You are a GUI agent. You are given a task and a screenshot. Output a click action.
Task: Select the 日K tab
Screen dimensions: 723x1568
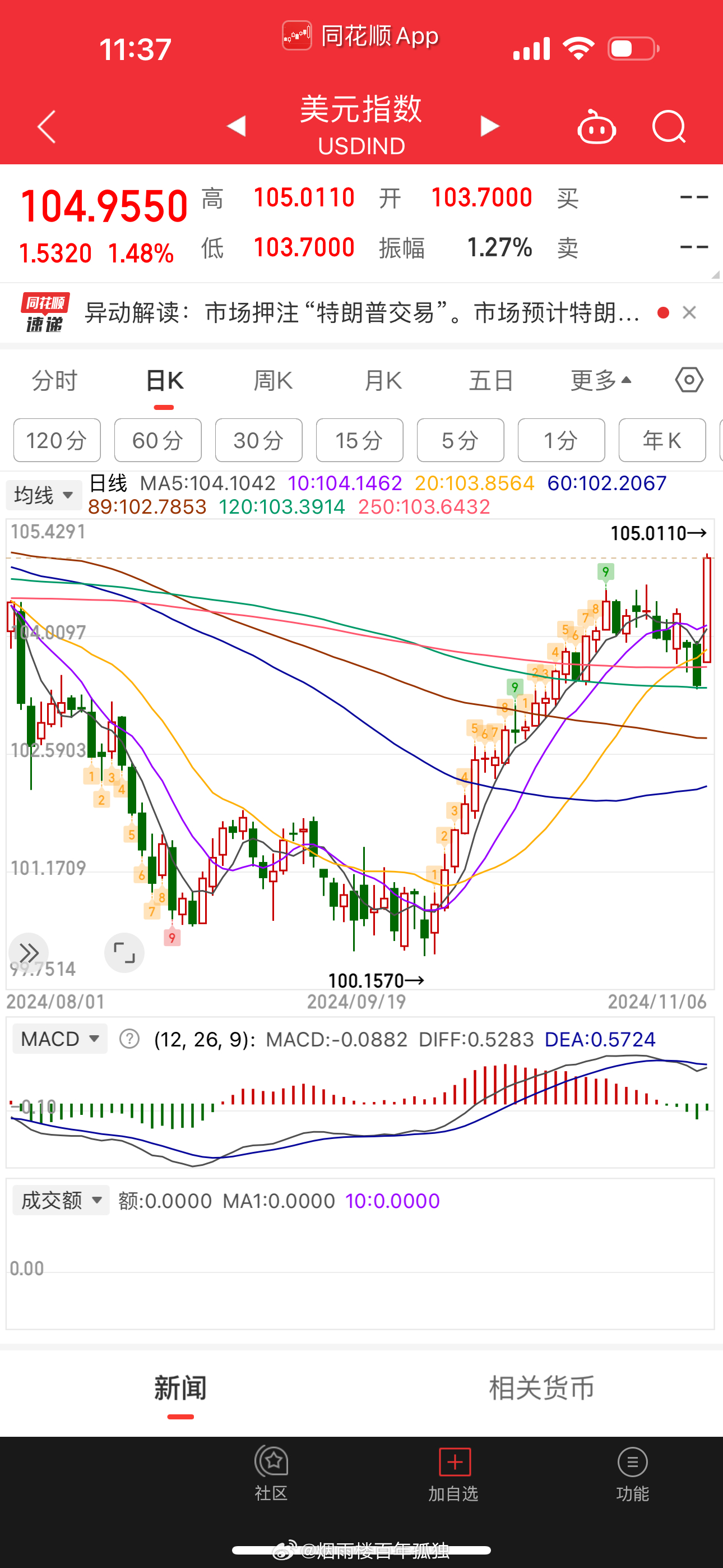coord(164,380)
